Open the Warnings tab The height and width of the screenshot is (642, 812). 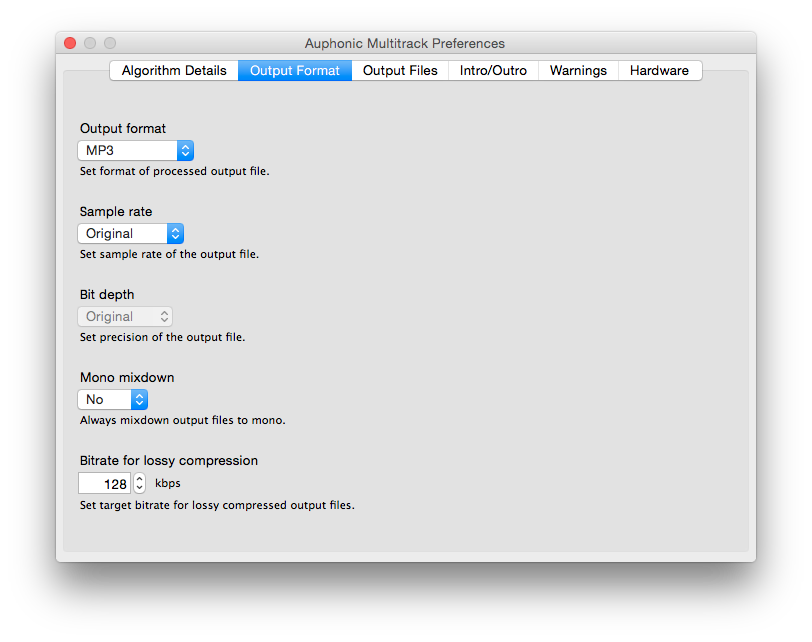(x=578, y=70)
